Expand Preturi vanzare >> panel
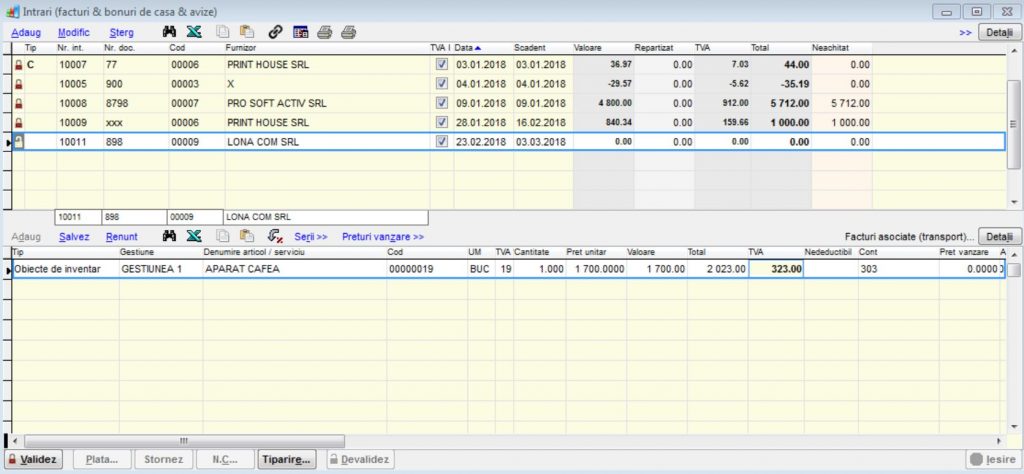 coord(383,237)
